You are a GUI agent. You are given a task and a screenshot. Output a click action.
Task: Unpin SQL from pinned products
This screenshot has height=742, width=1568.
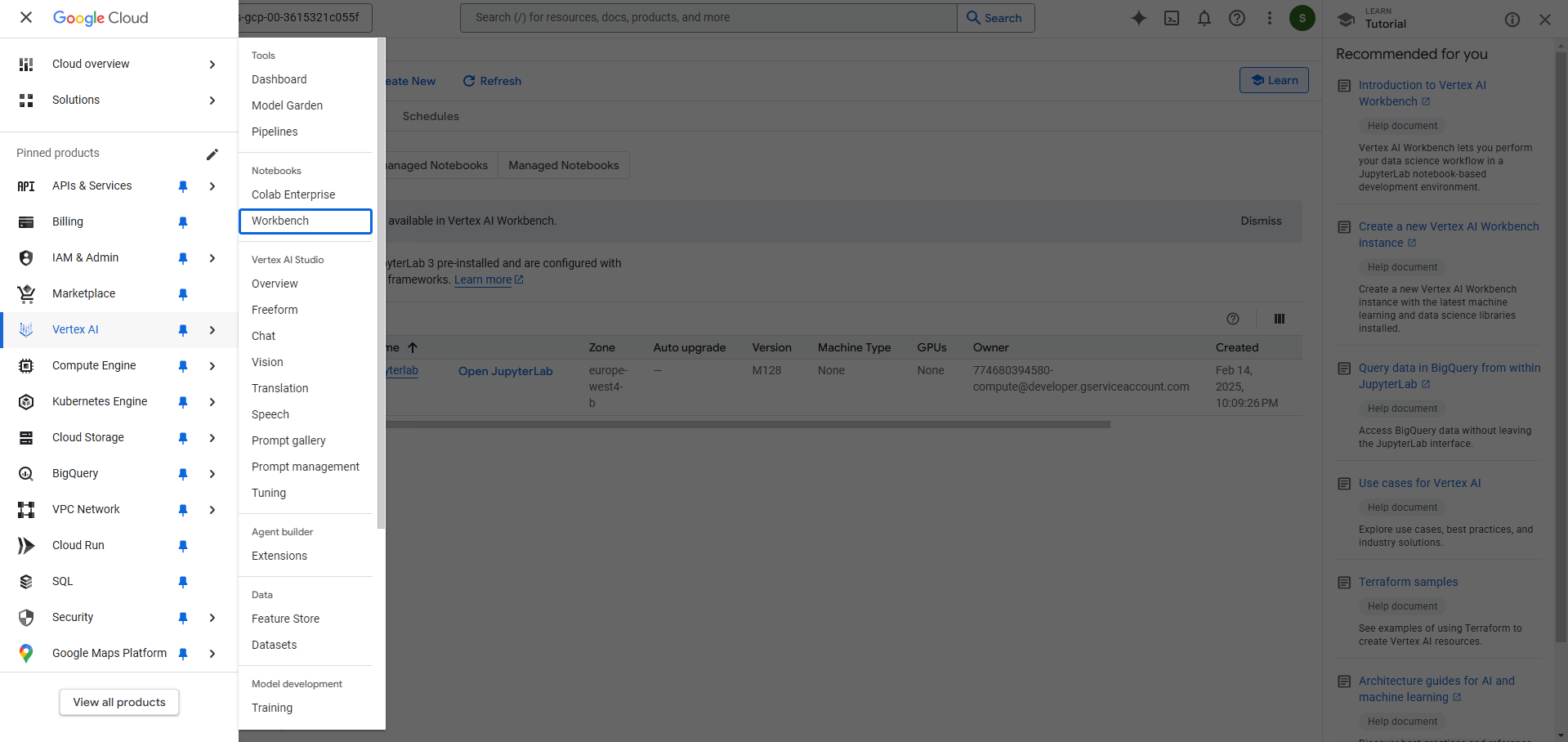183,582
